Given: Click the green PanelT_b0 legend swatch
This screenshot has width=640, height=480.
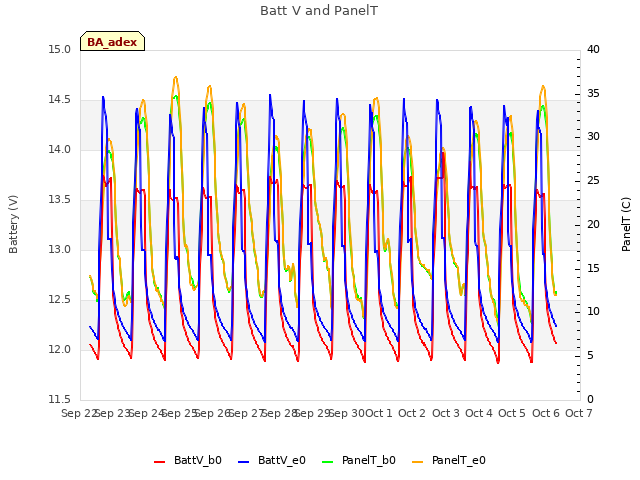Looking at the screenshot, I should (327, 462).
